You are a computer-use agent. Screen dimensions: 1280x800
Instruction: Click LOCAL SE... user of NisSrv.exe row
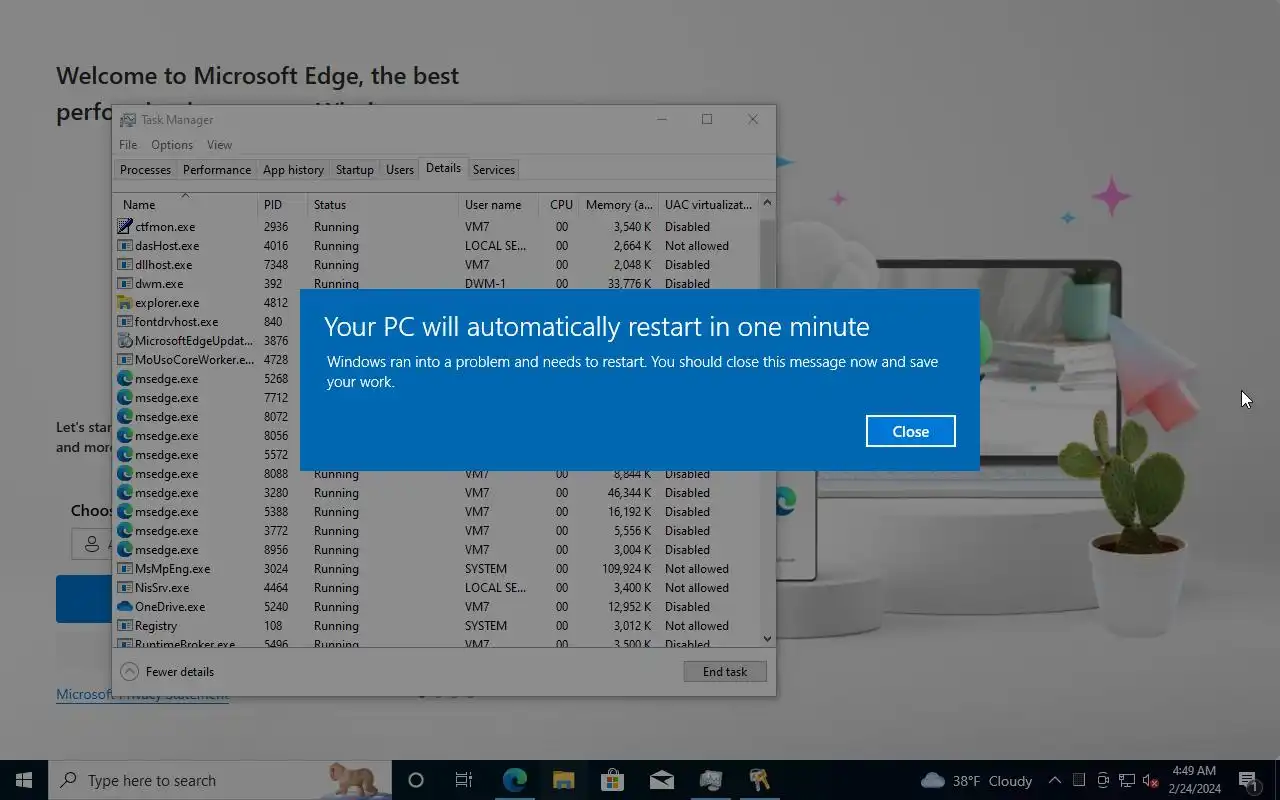[495, 588]
